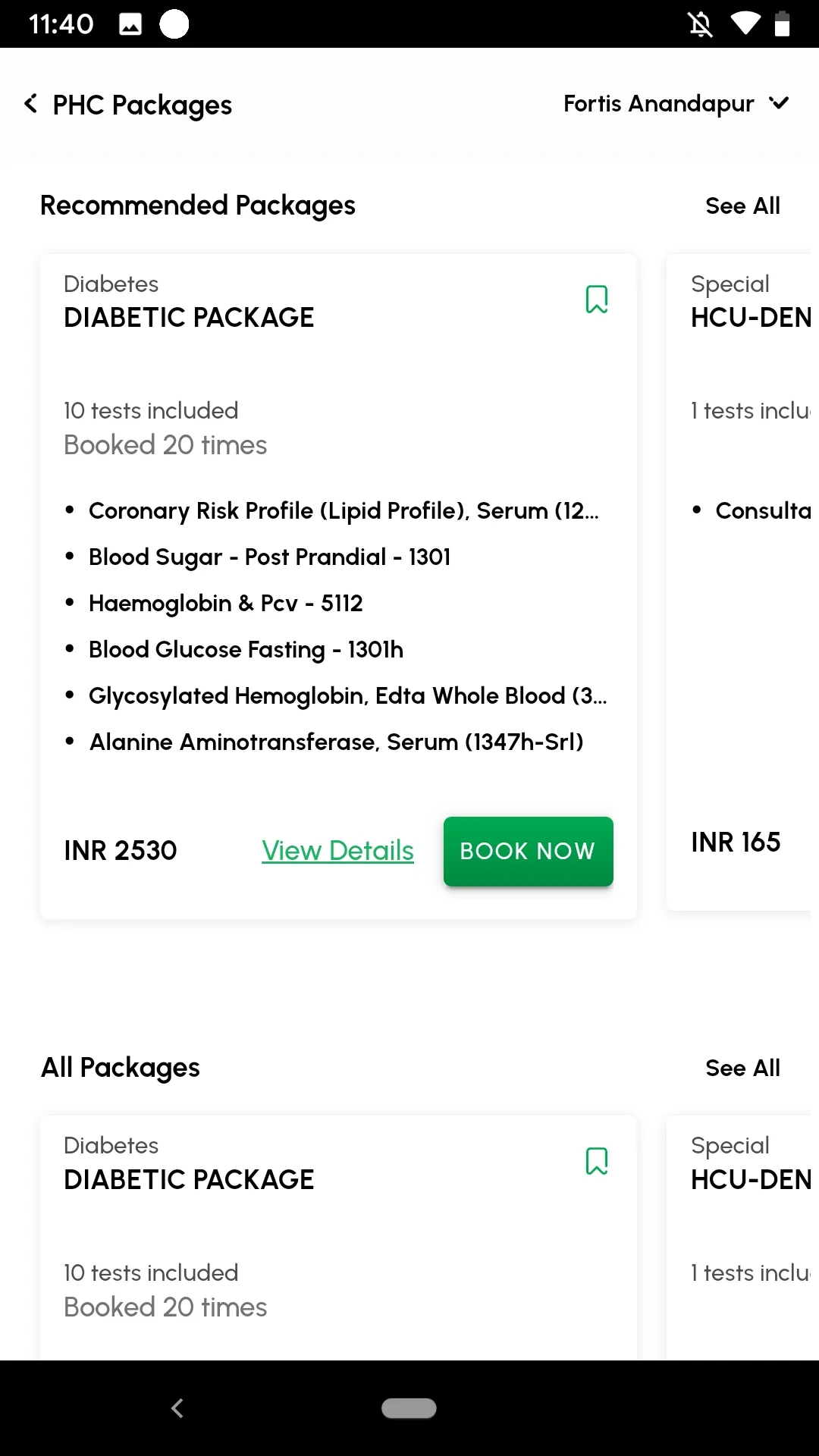This screenshot has width=819, height=1456.
Task: Open the recommended HCU-DEN special package card
Action: [742, 582]
